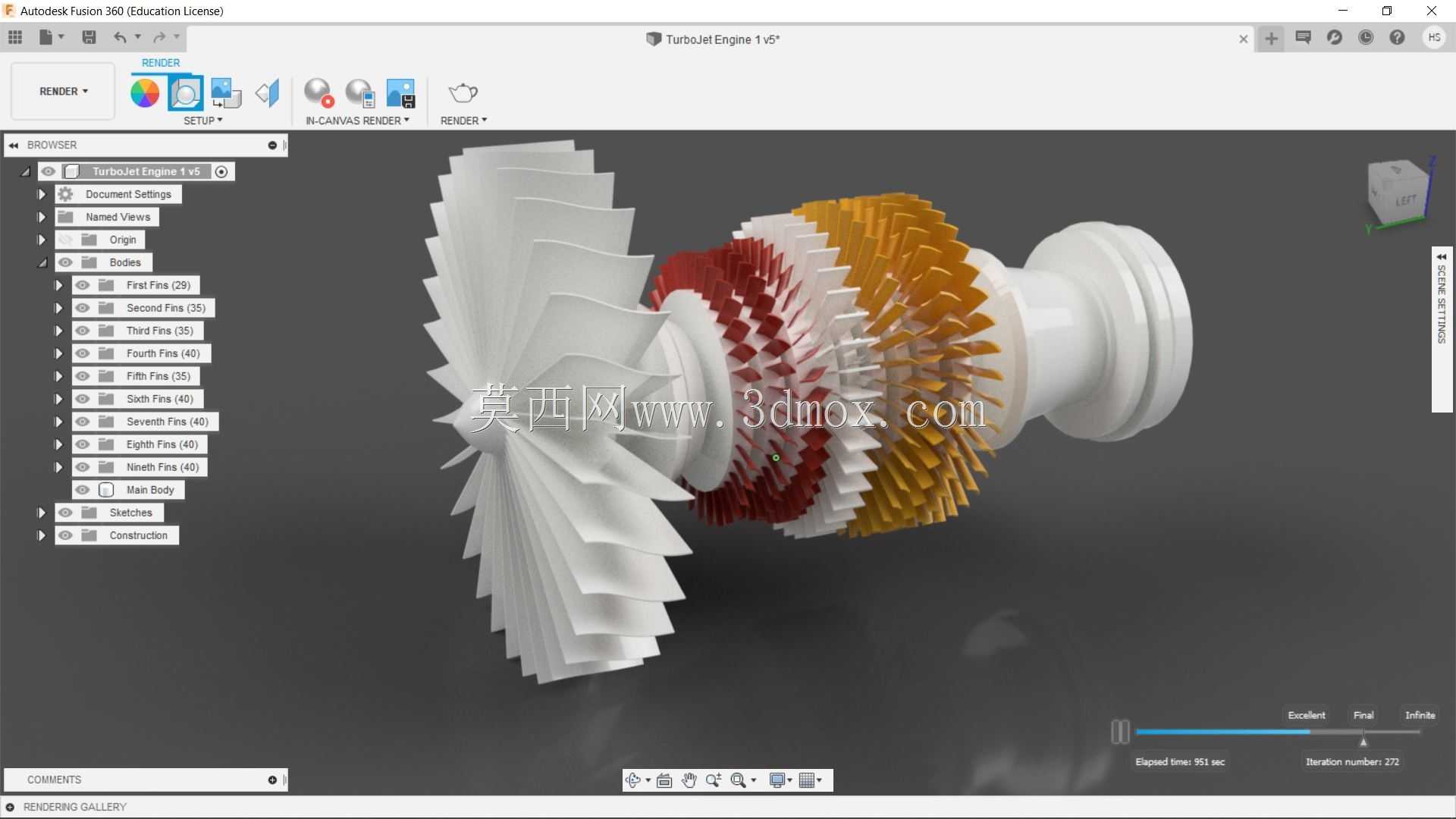Show the hidden Origin folder

tap(66, 240)
